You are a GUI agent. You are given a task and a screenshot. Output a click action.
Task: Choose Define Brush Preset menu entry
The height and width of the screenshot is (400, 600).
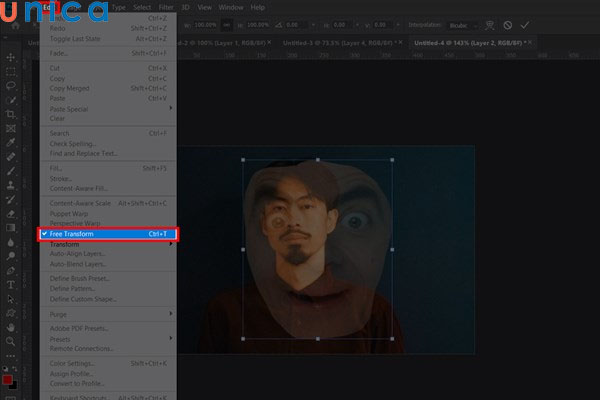point(108,278)
